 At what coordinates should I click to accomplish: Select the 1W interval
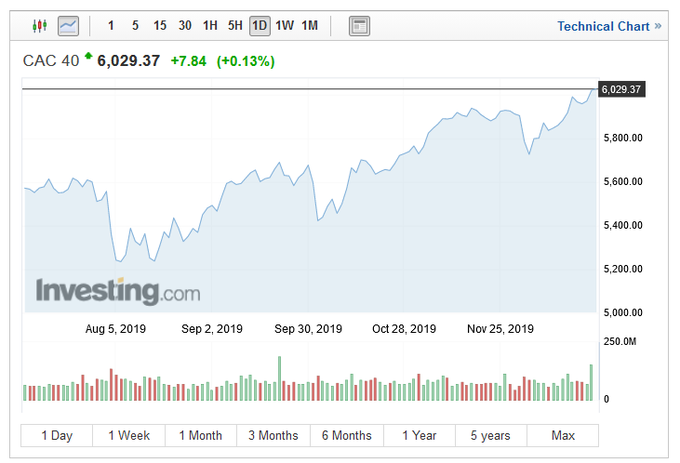click(x=284, y=26)
